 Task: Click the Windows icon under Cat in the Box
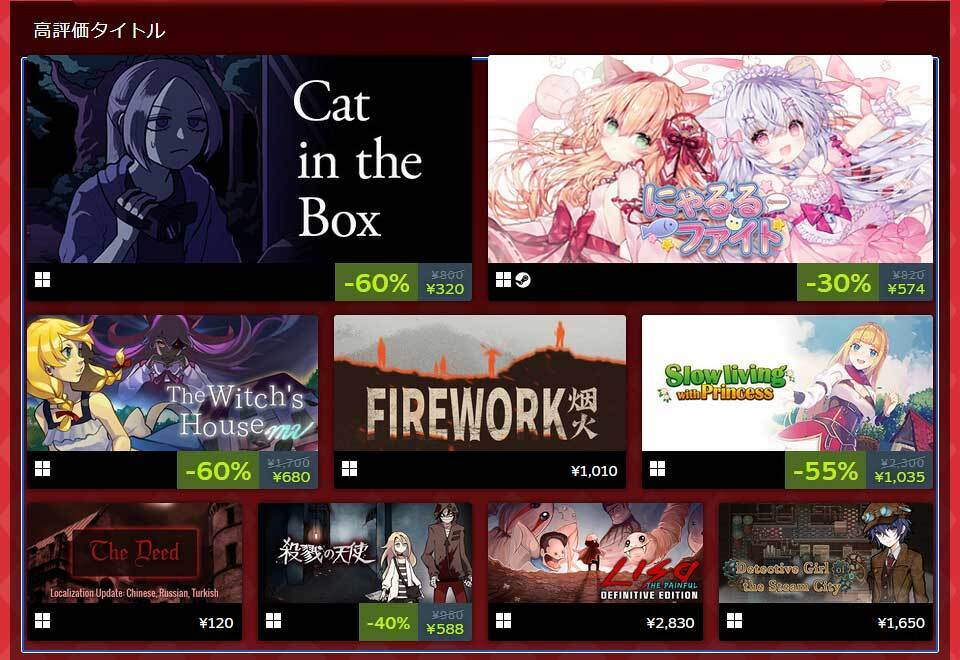pyautogui.click(x=43, y=280)
